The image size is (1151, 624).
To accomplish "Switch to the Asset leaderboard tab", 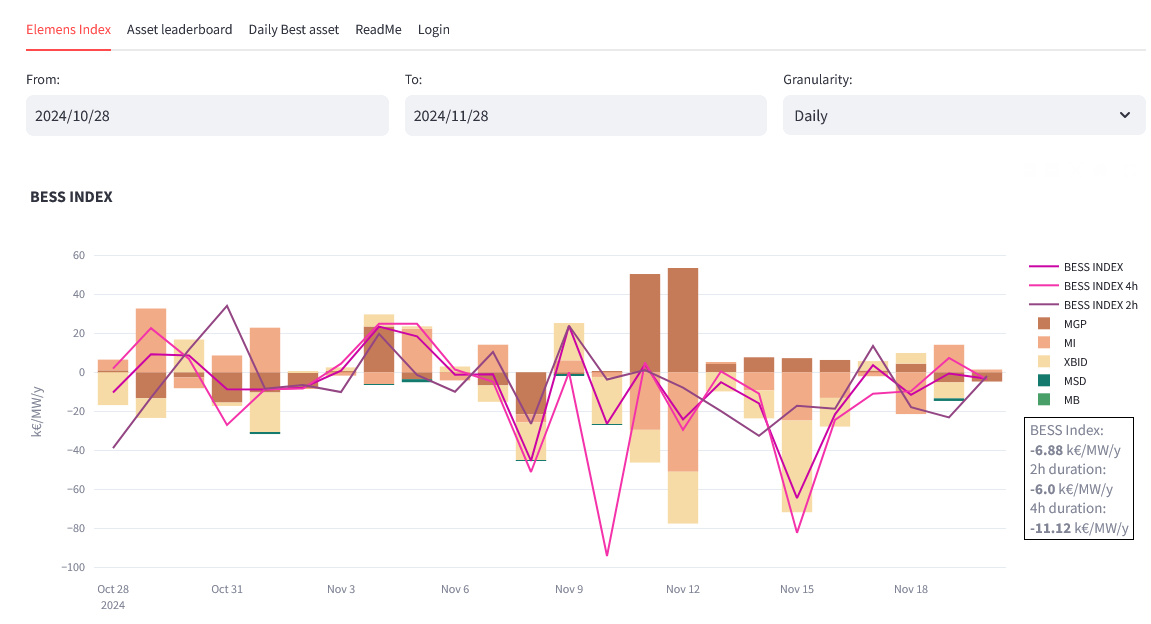I will click(179, 29).
